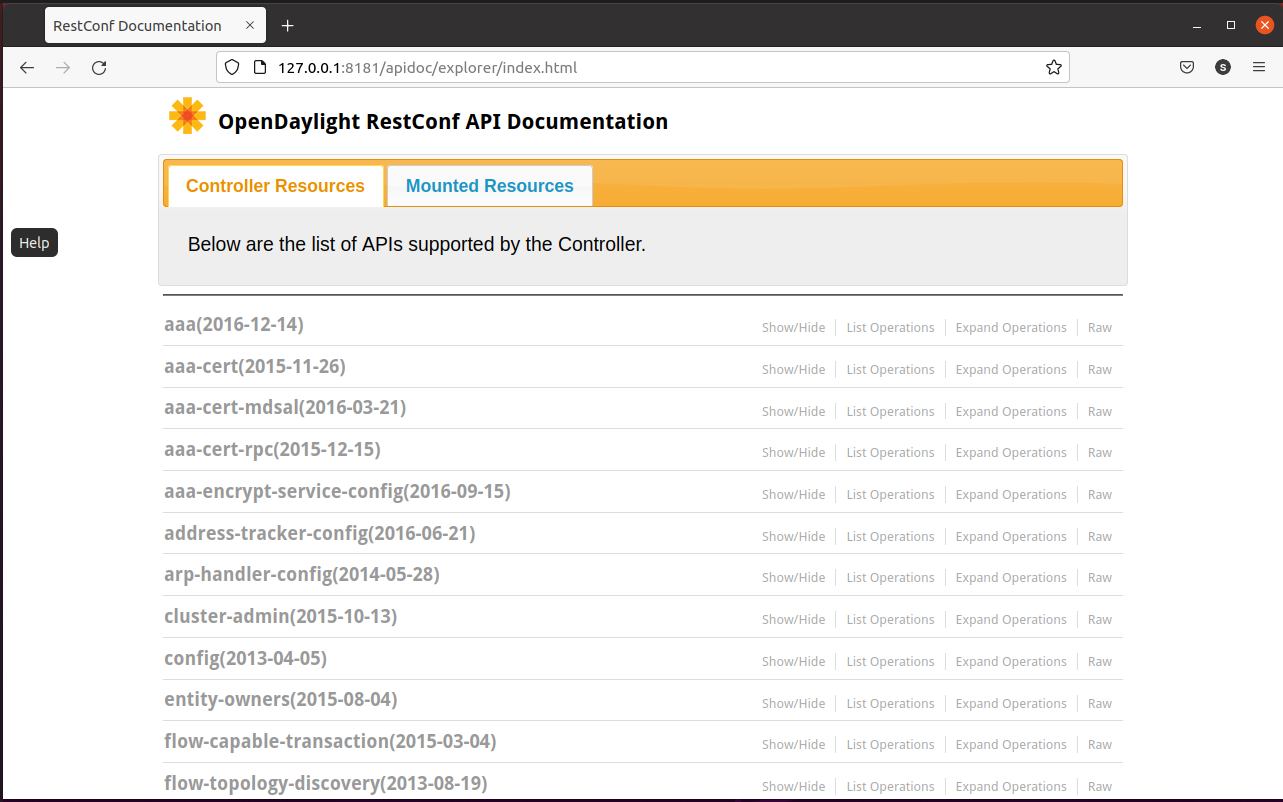List Operations for entity-owners
This screenshot has height=802, width=1283.
coord(890,704)
